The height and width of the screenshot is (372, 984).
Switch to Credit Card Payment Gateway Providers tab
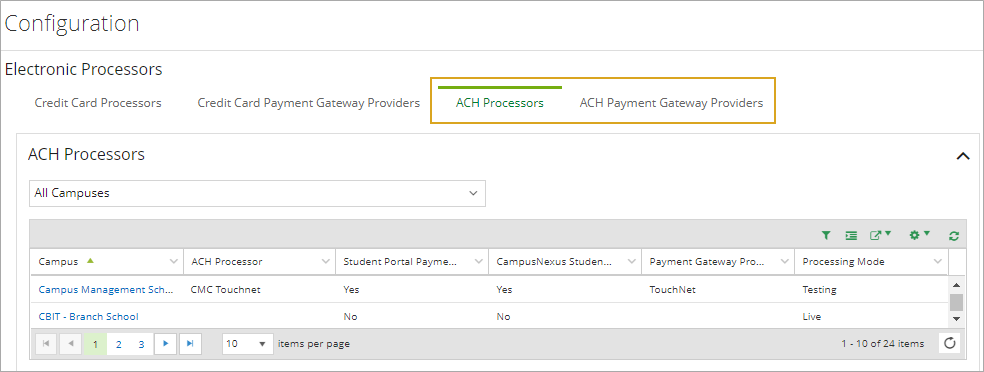pos(309,103)
